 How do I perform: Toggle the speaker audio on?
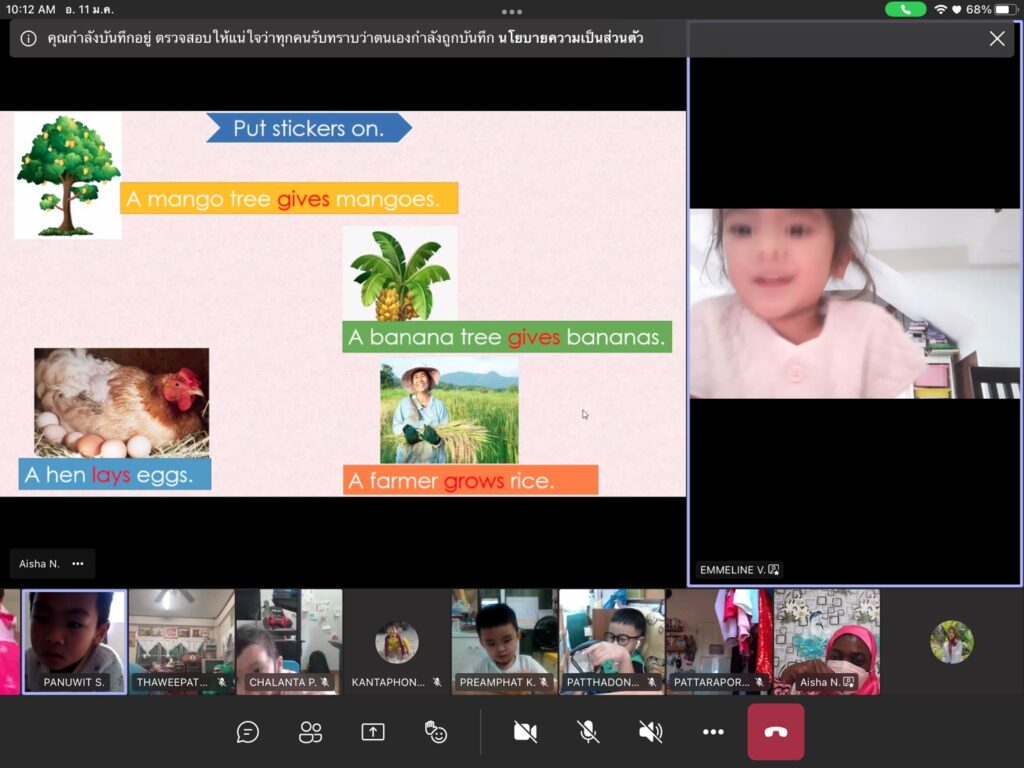[651, 732]
